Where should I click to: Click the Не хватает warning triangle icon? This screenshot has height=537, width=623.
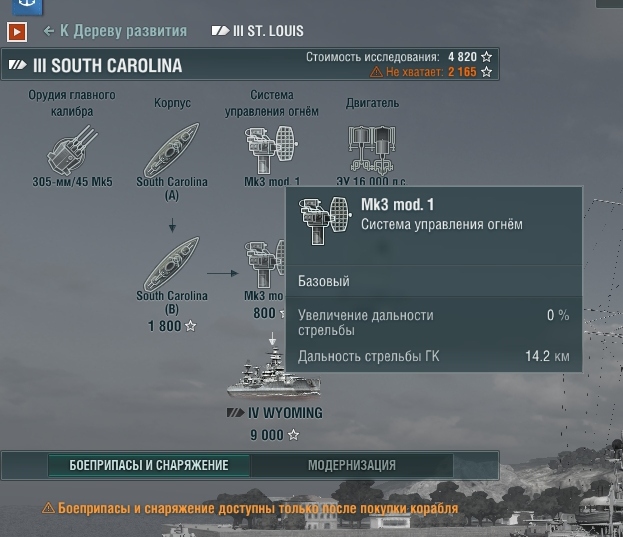(x=376, y=72)
